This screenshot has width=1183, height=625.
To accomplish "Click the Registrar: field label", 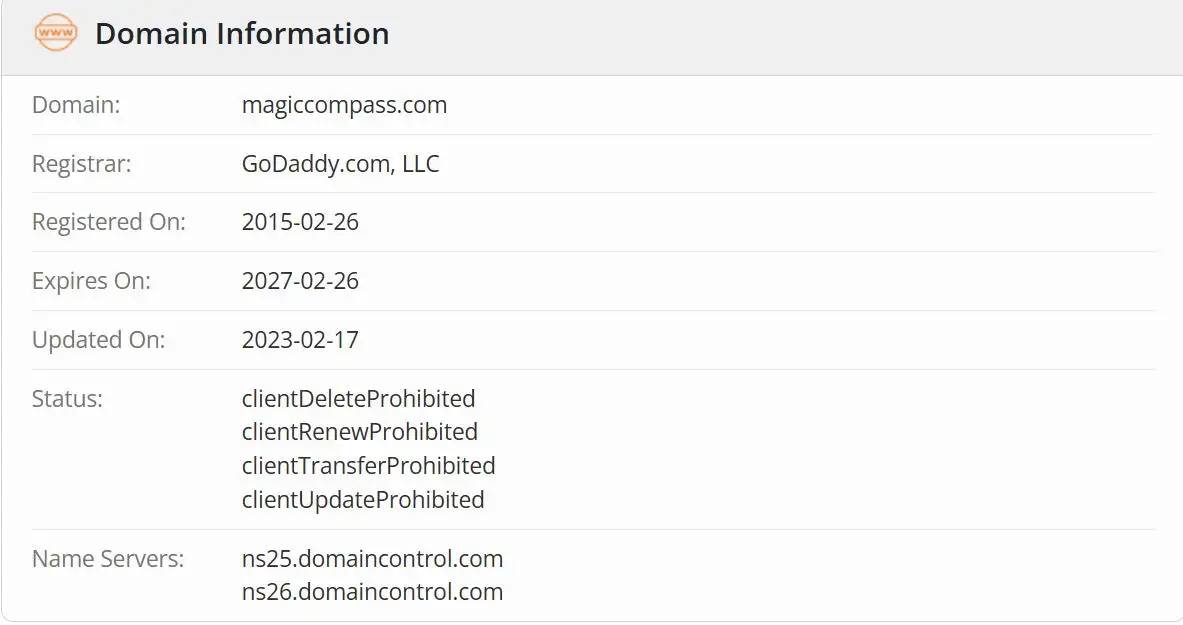I will coord(81,164).
